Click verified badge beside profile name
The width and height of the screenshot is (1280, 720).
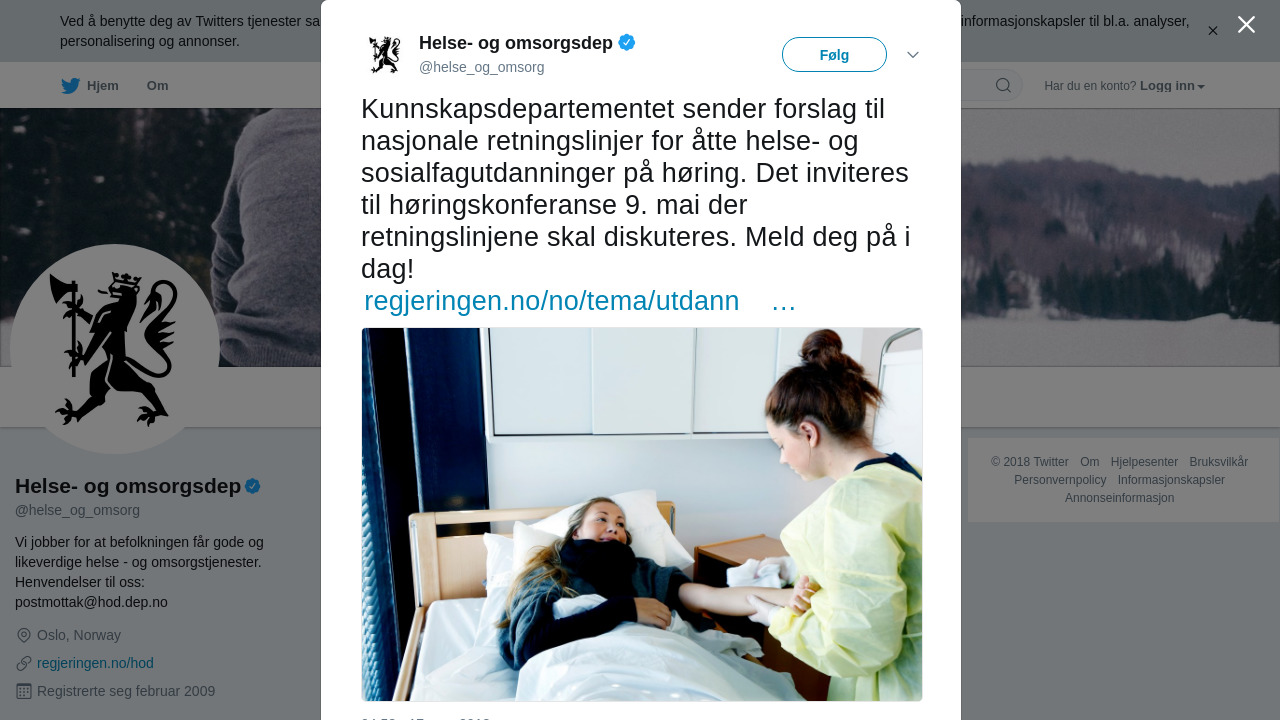pyautogui.click(x=253, y=486)
